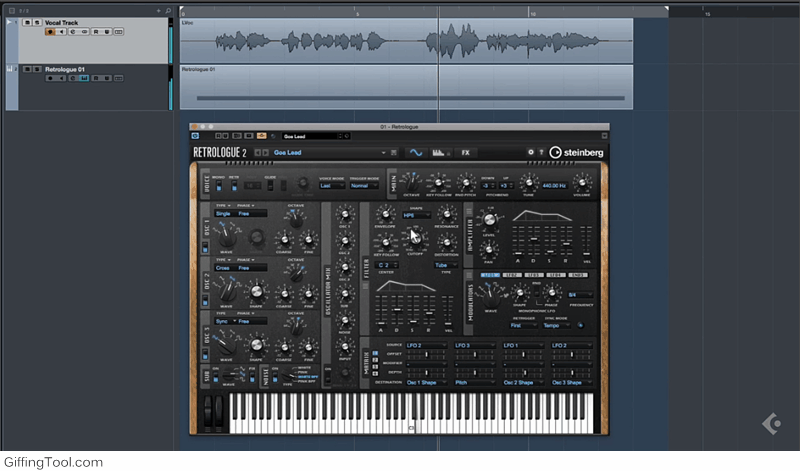This screenshot has height=471, width=800.
Task: Select matrix page 2 button
Action: coord(376,360)
